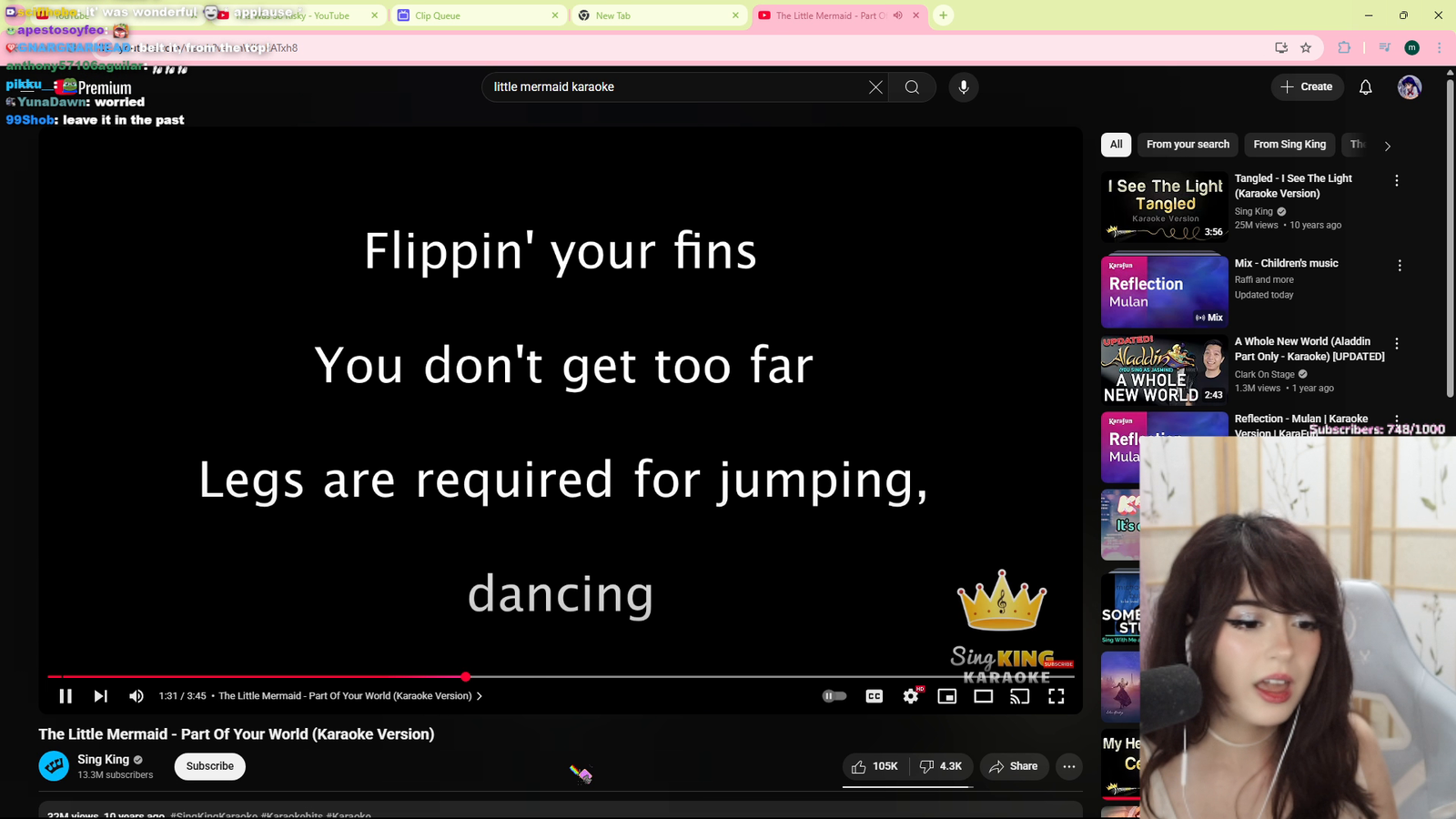
Task: Install or cast page icon in address bar
Action: (1281, 47)
